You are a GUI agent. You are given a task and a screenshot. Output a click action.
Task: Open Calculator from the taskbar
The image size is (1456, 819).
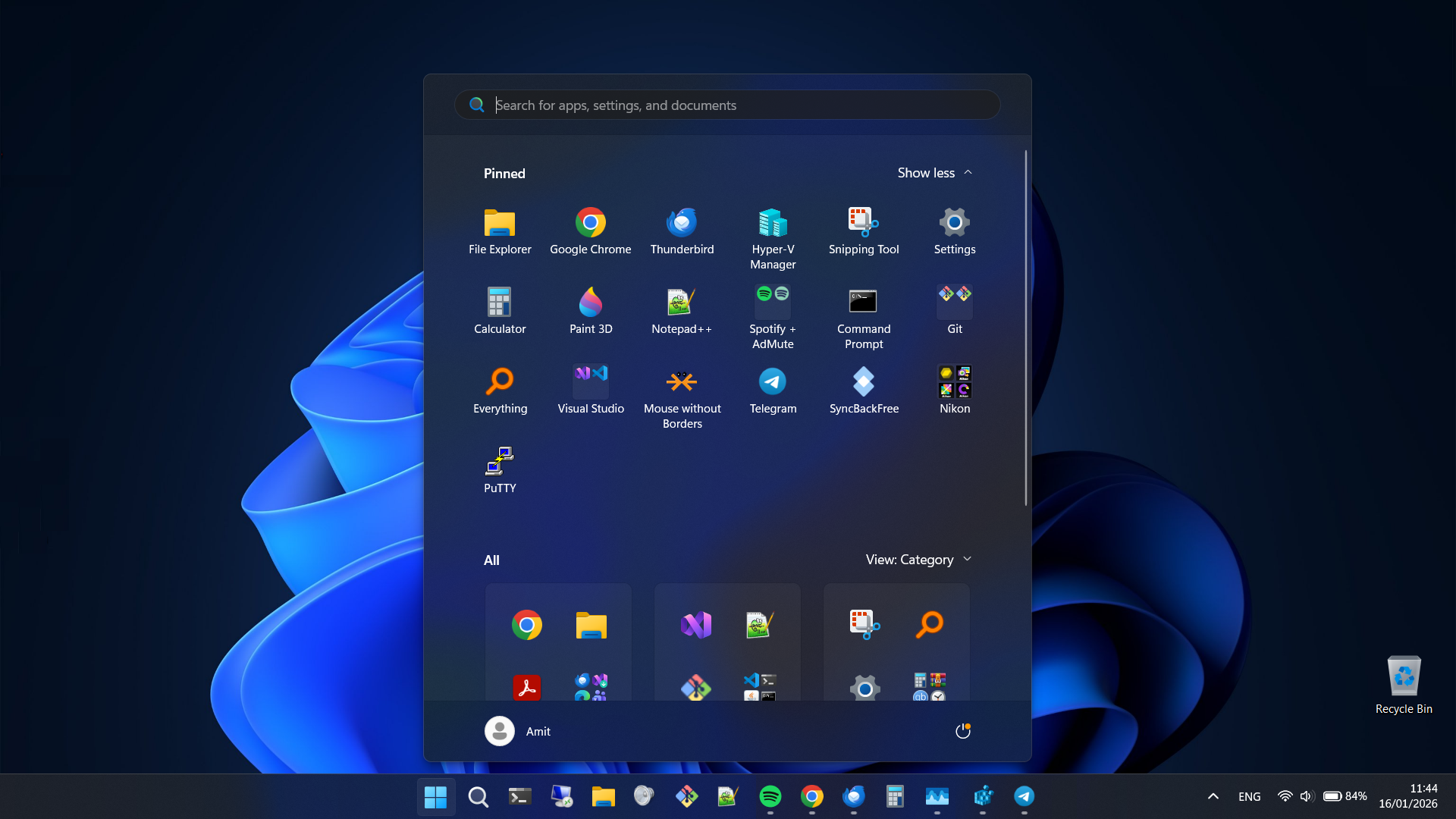[895, 796]
